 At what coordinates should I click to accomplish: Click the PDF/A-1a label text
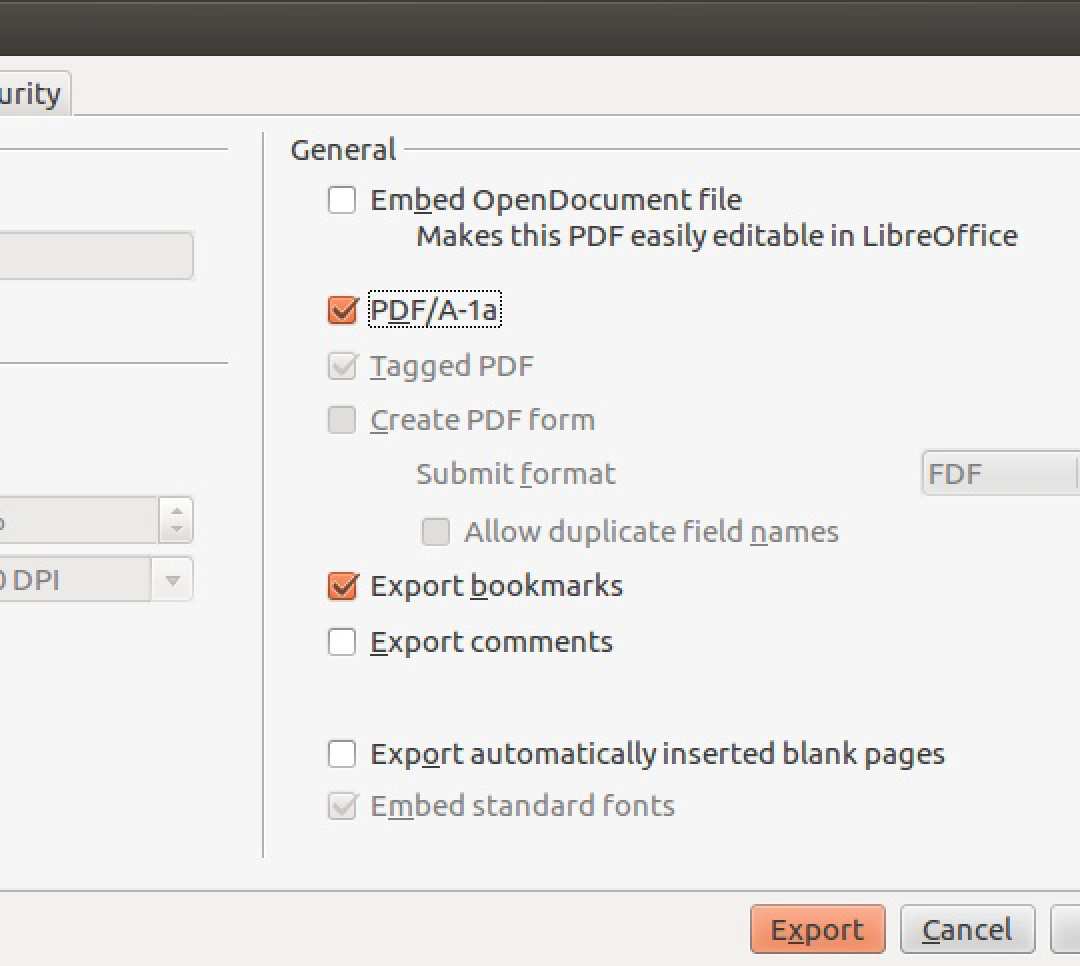pyautogui.click(x=434, y=310)
